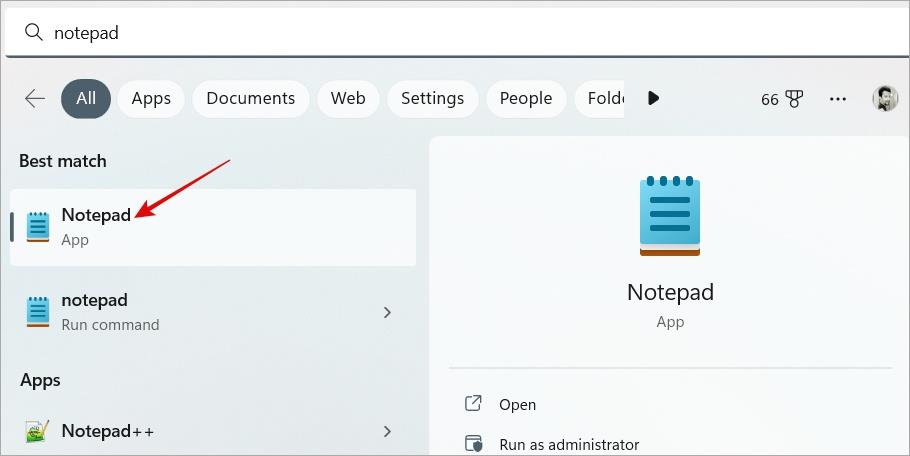The width and height of the screenshot is (910, 456).
Task: Click the notepad Run command icon
Action: coord(38,312)
